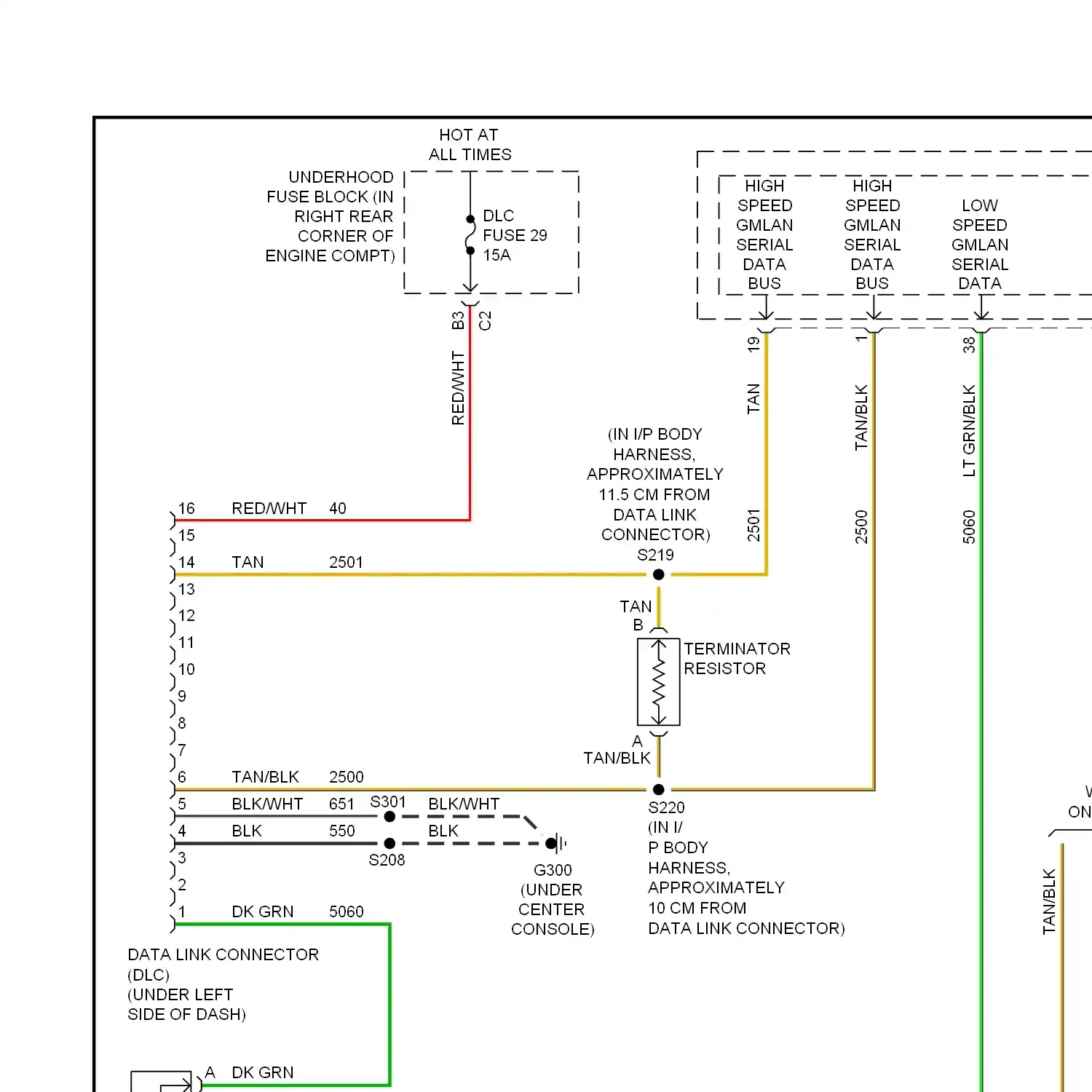Click circuit number '550'

(341, 831)
